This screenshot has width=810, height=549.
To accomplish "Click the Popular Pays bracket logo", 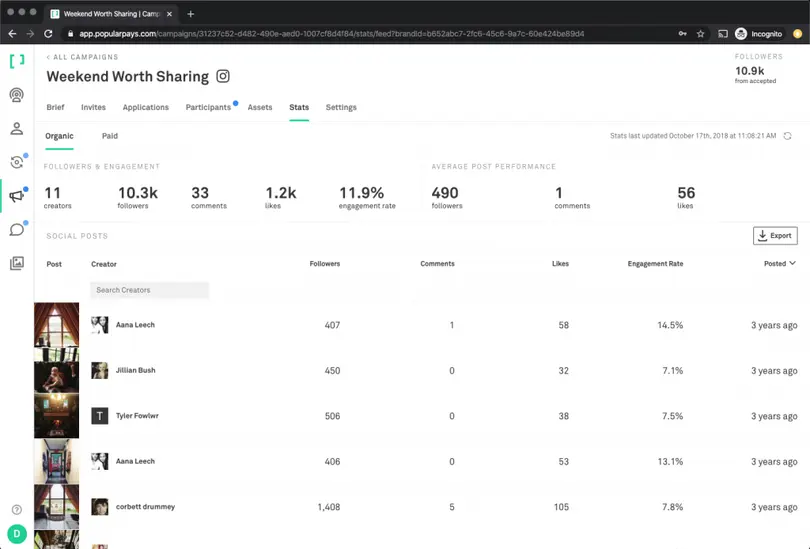I will (x=16, y=62).
